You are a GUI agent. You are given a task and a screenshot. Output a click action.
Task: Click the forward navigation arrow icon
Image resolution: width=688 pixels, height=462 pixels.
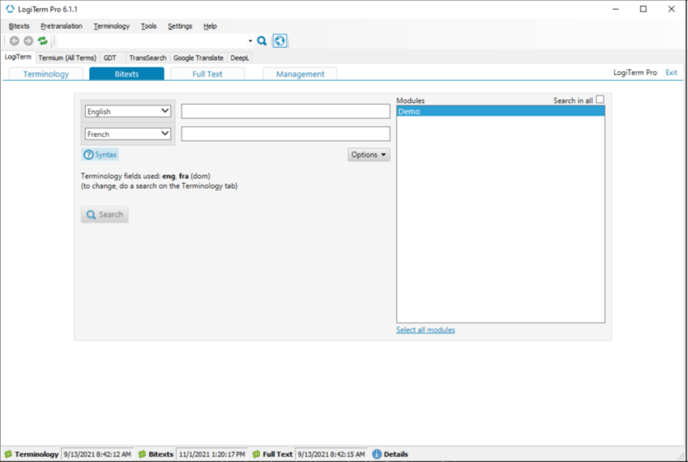pyautogui.click(x=29, y=41)
